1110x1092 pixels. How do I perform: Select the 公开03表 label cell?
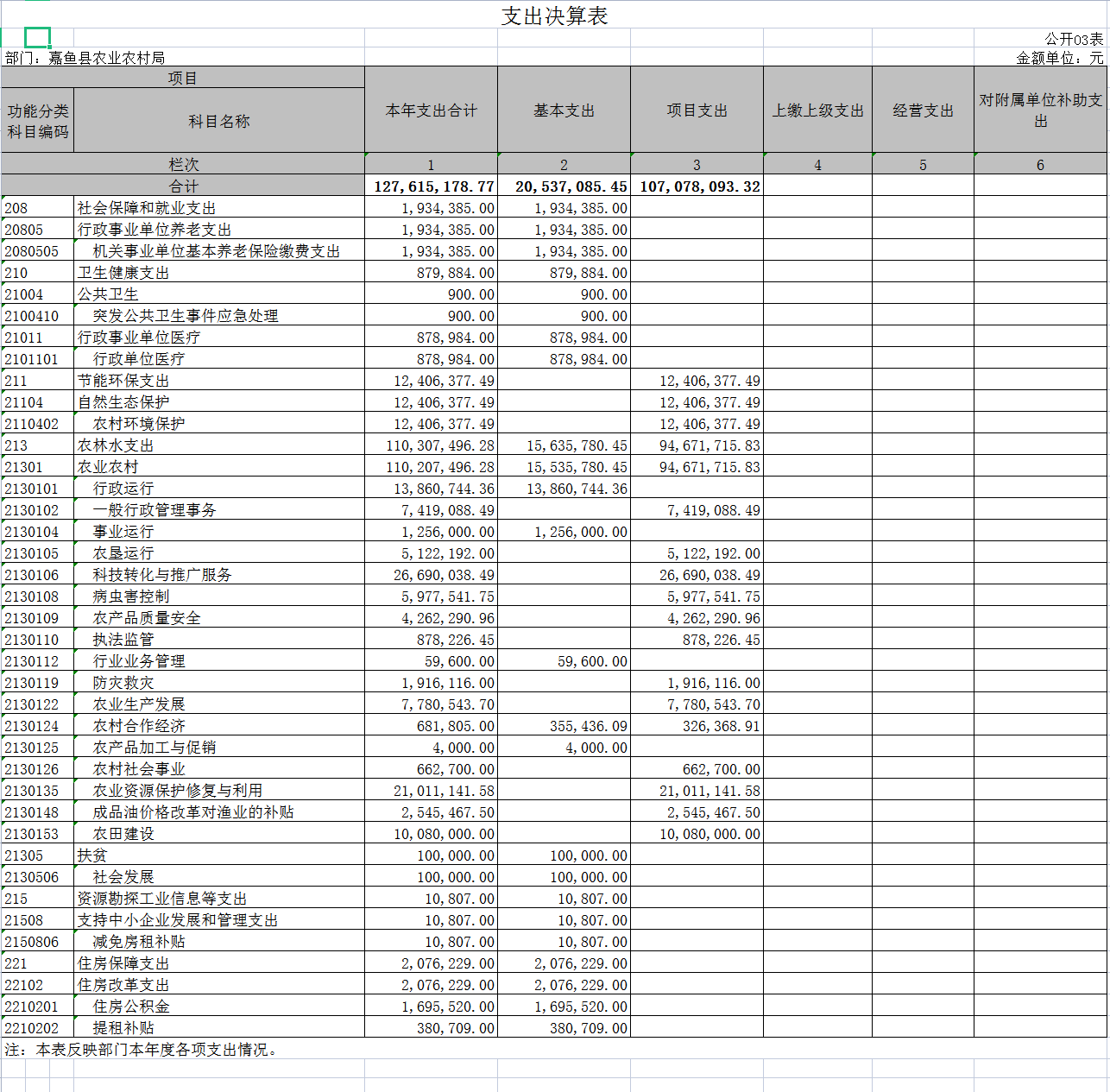[x=1073, y=39]
